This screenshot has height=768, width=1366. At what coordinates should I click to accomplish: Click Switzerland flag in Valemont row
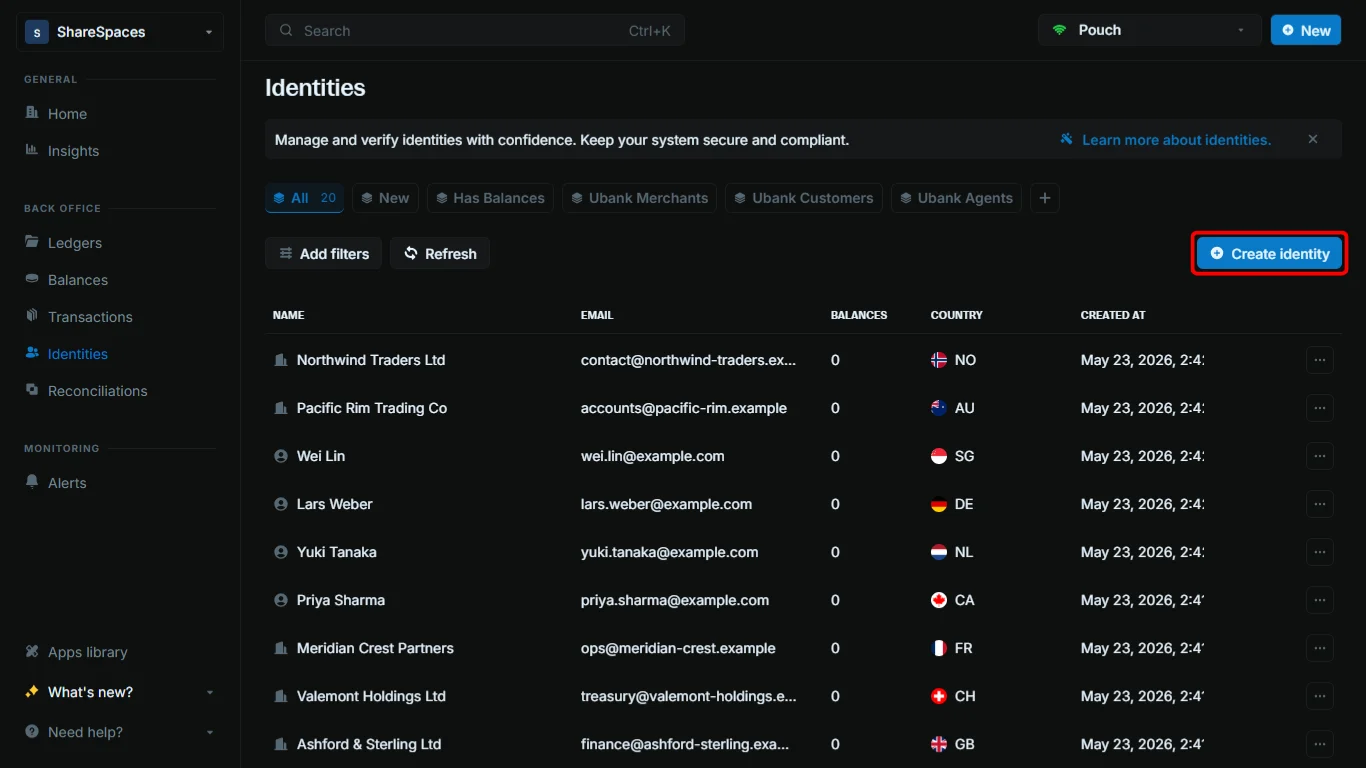point(939,696)
